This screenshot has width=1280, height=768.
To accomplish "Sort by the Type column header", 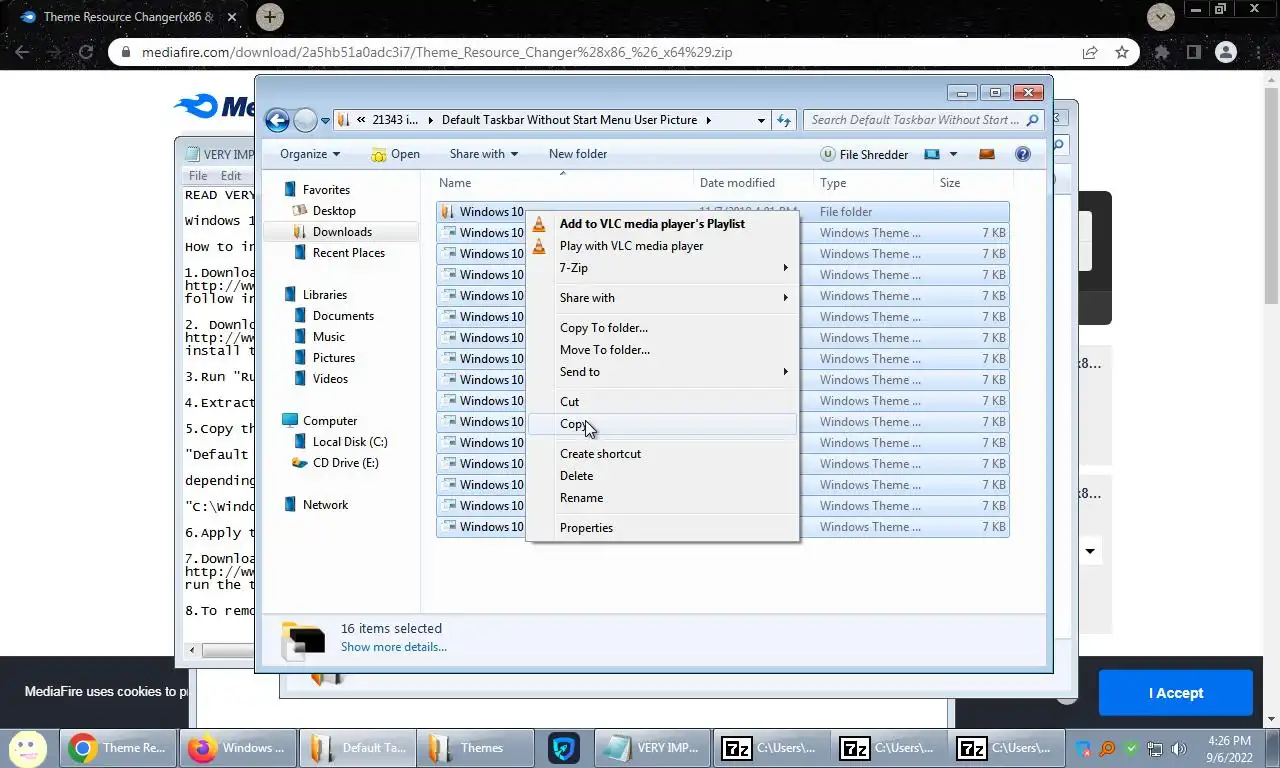I will coord(874,183).
